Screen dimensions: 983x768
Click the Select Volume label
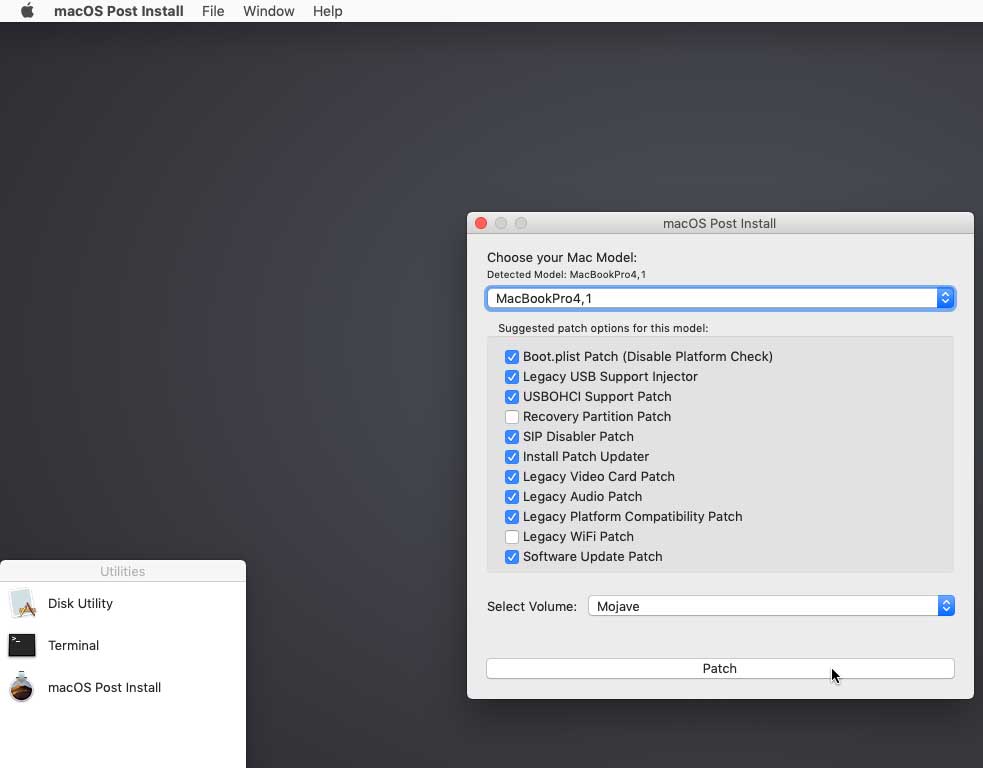pyautogui.click(x=532, y=606)
